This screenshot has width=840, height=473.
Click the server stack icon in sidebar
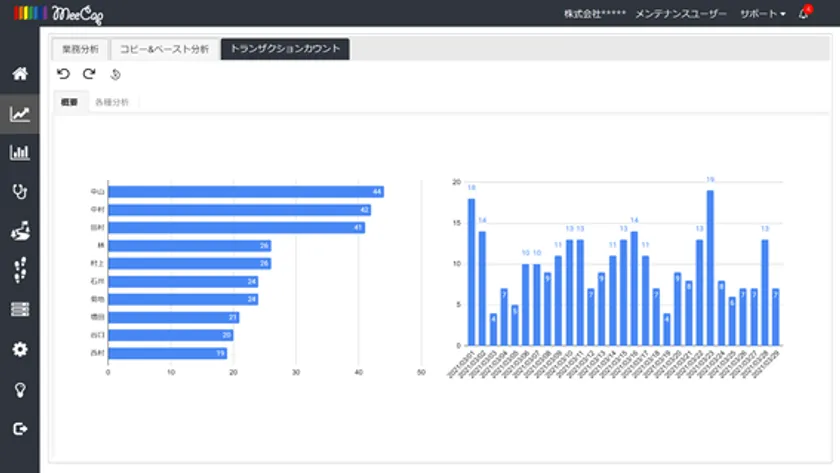[19, 310]
